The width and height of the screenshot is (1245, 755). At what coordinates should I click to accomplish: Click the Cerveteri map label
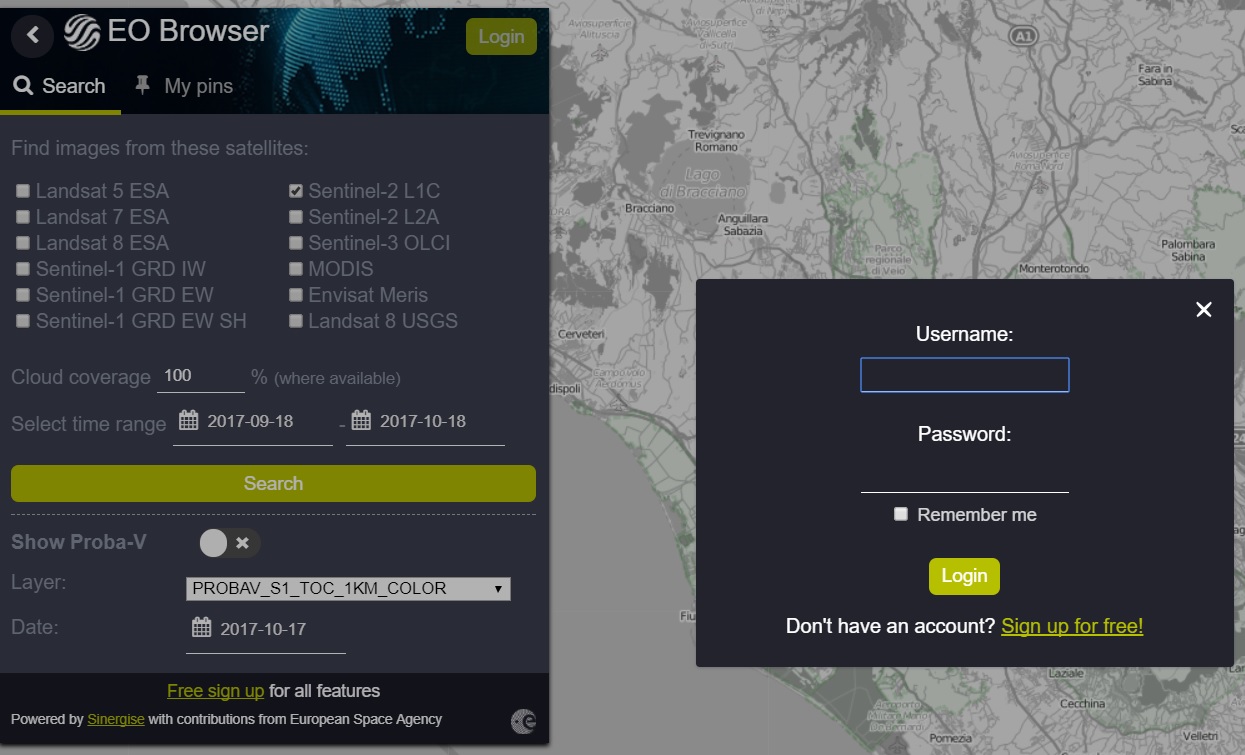tap(581, 333)
